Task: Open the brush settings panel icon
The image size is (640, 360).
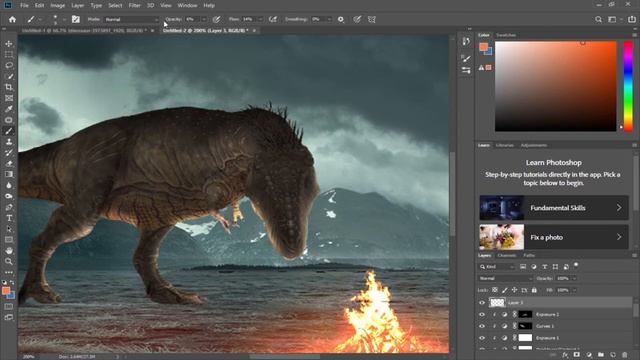Action: coord(76,19)
